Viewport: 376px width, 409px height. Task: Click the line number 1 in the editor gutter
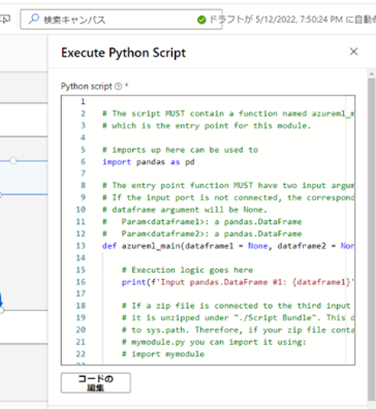(83, 101)
